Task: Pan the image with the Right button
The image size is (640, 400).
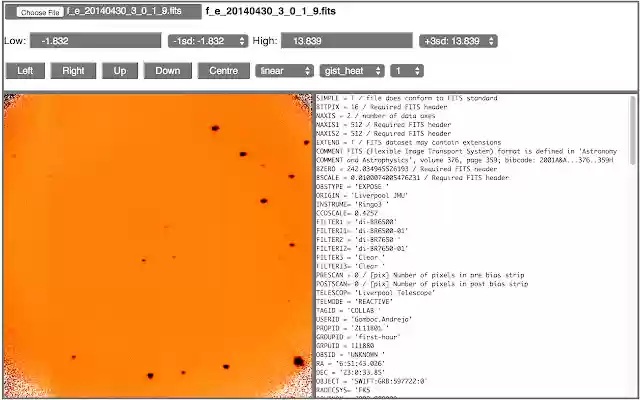Action: point(73,71)
